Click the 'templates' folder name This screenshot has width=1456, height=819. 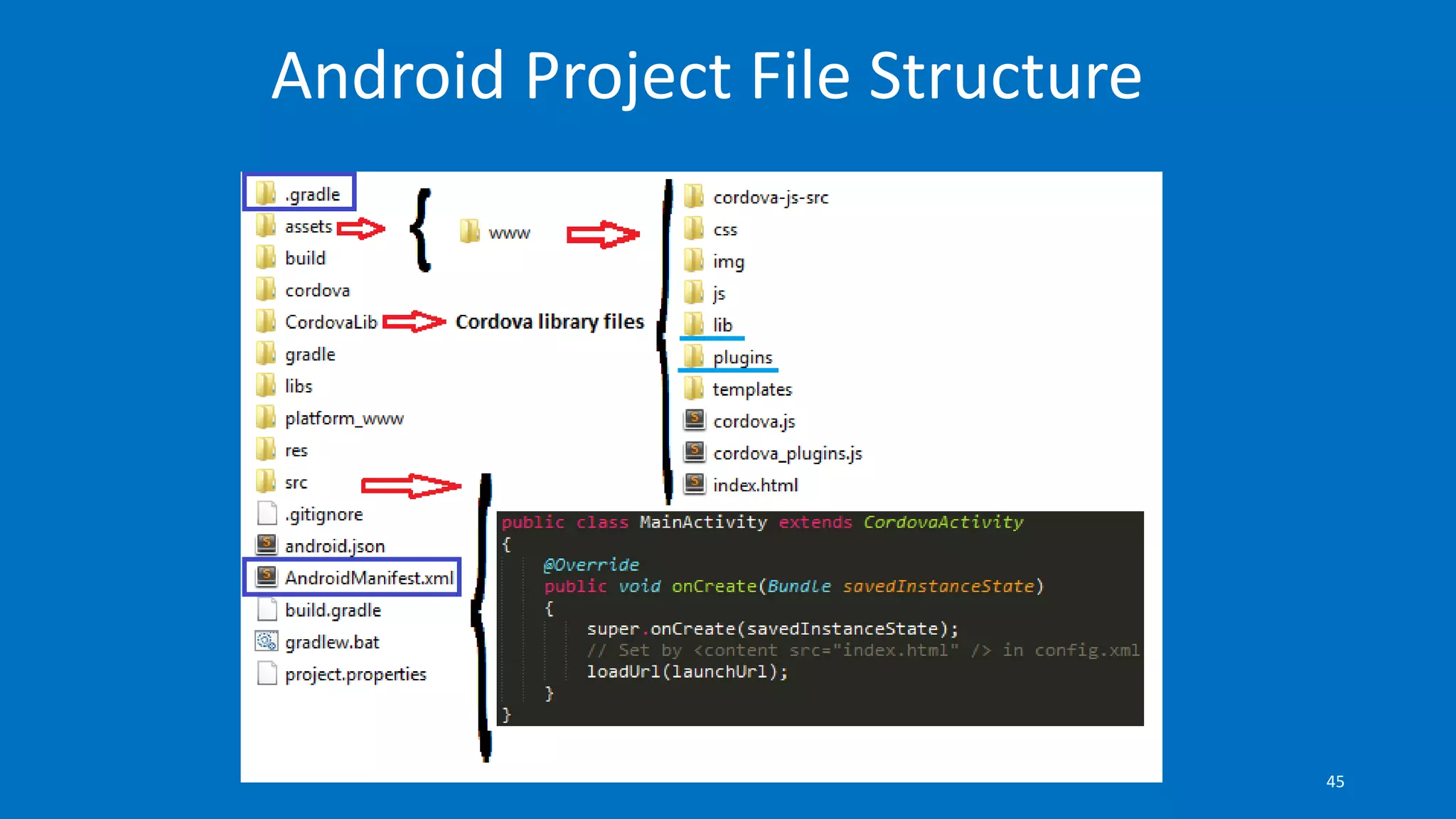(752, 390)
